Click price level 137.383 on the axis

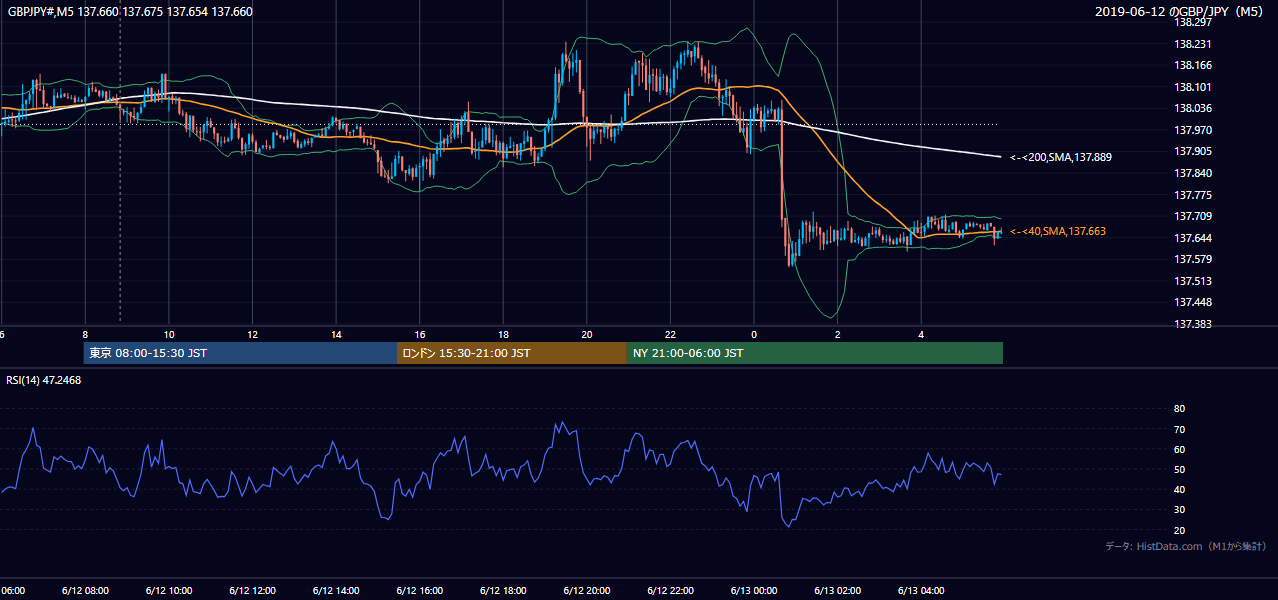1193,324
